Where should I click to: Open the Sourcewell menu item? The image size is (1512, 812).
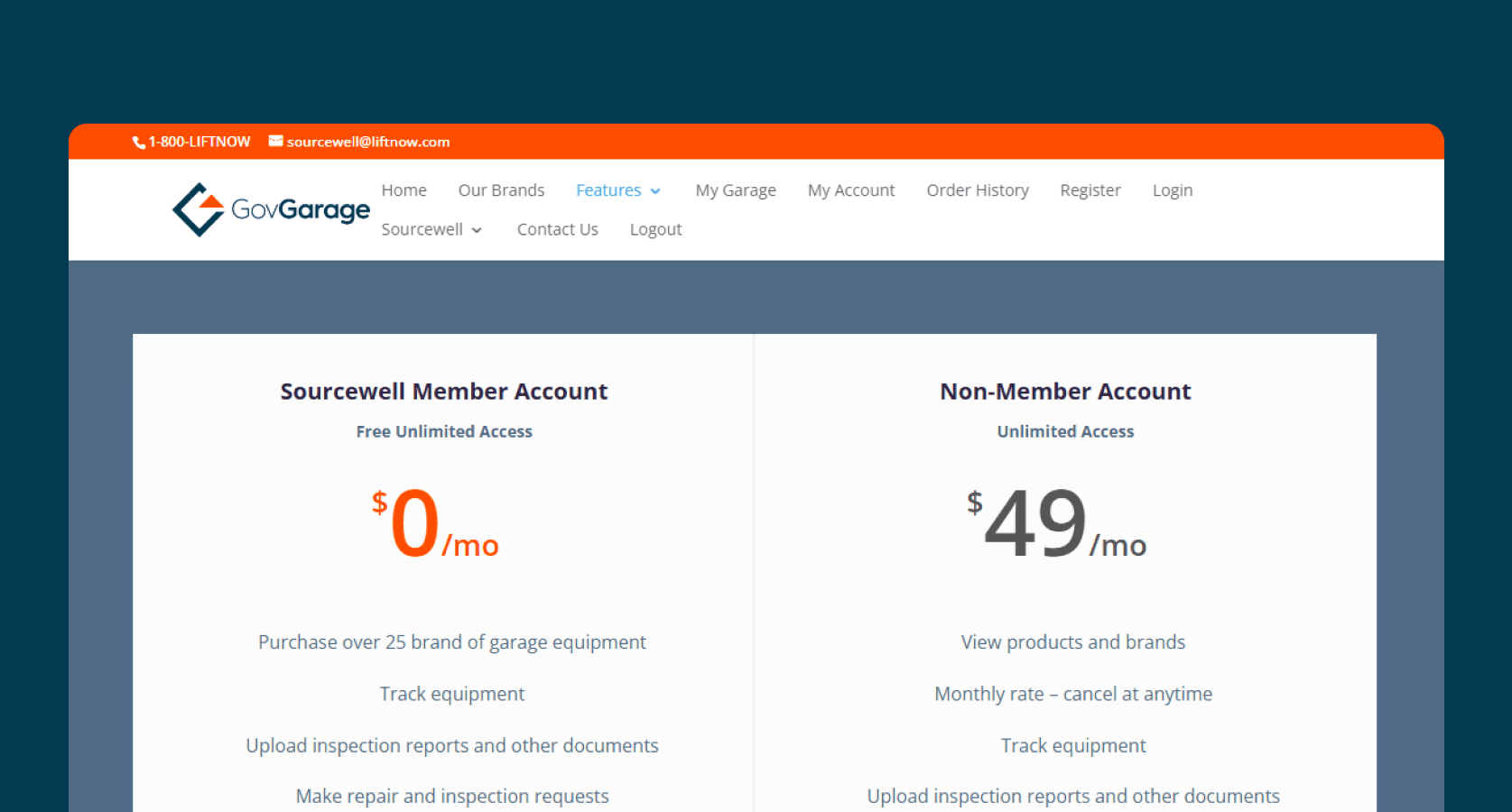point(422,229)
